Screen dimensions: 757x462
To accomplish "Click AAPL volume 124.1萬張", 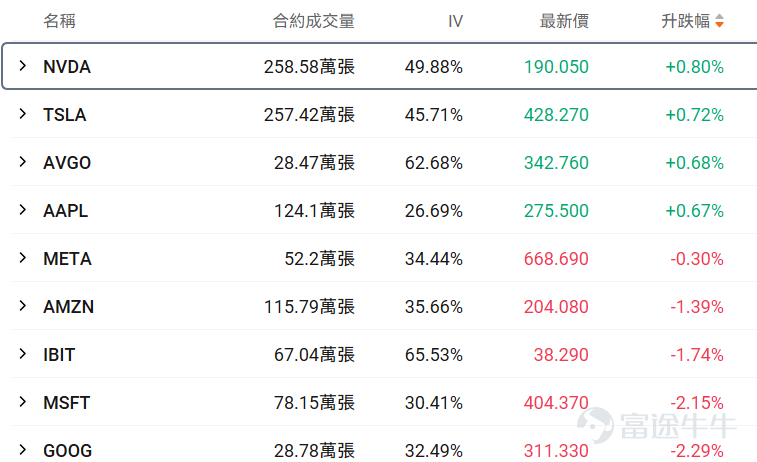I will coord(314,211).
